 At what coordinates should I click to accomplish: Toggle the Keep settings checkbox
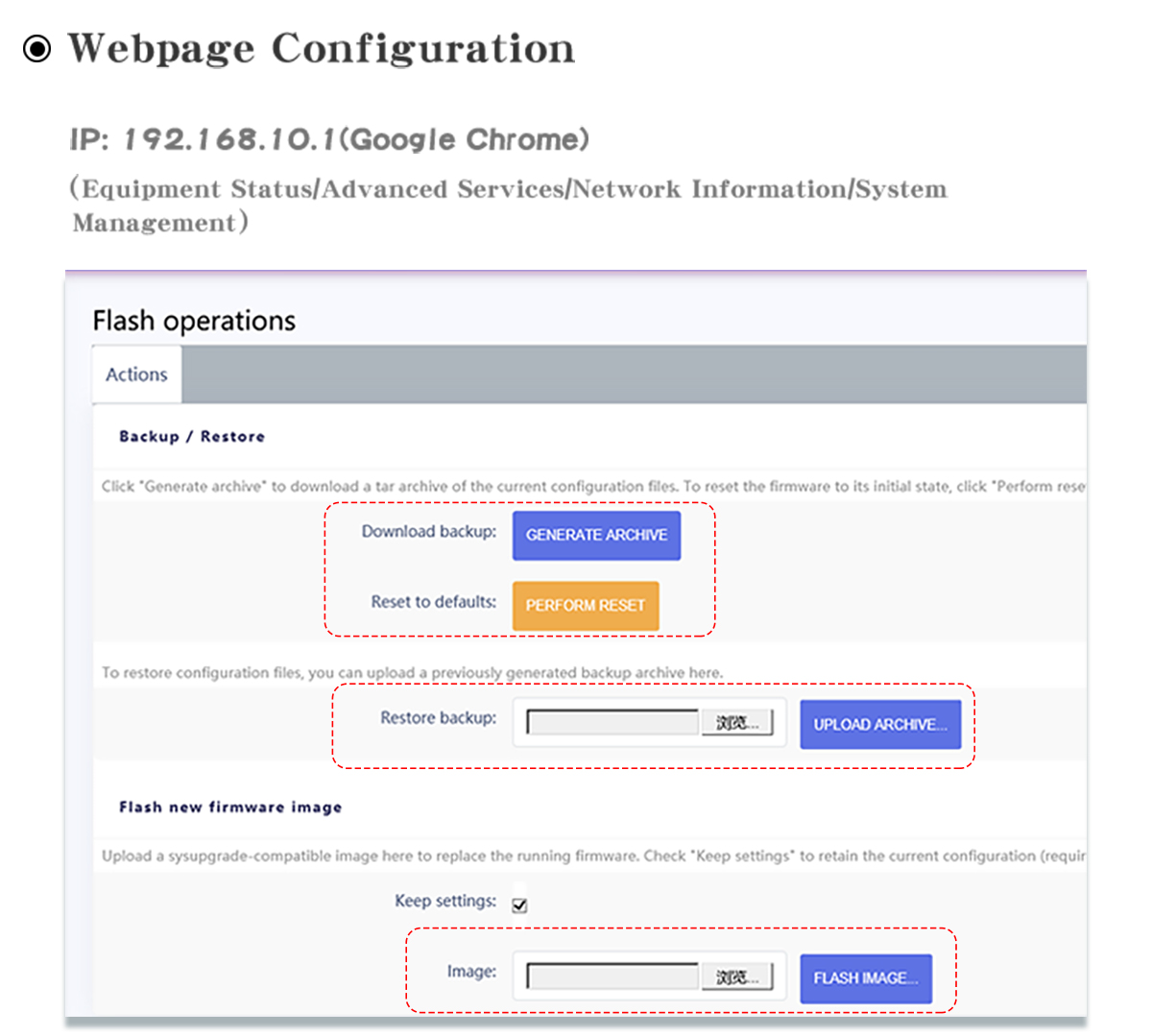pos(519,904)
